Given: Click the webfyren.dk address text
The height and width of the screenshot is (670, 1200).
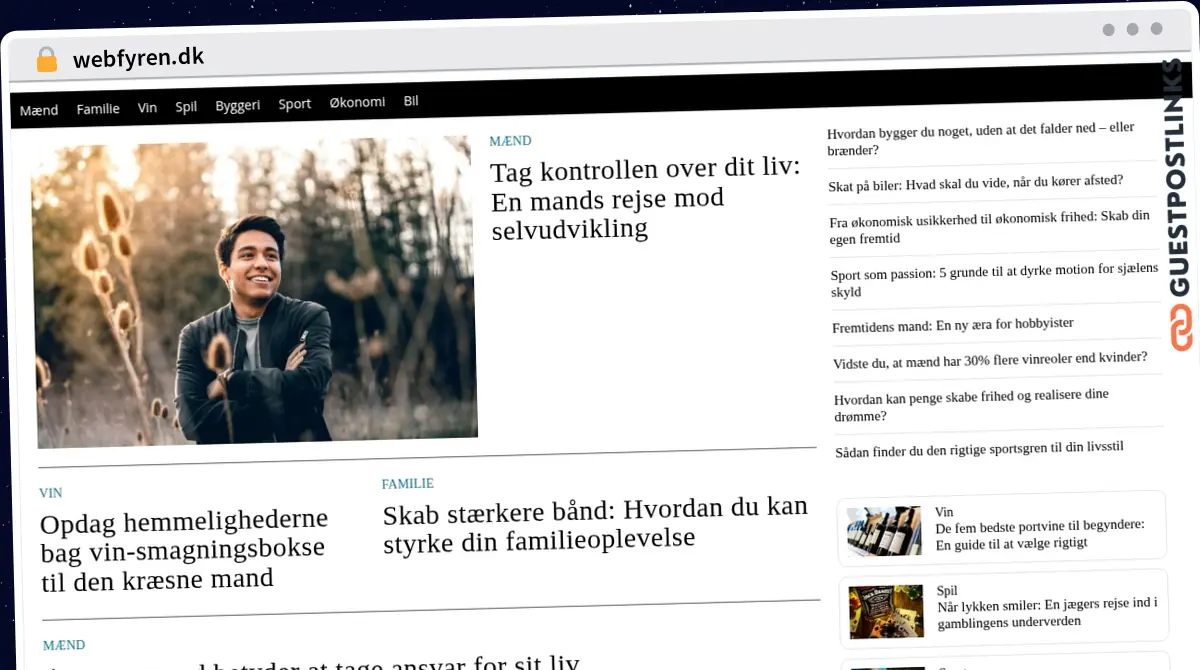Looking at the screenshot, I should click(138, 58).
